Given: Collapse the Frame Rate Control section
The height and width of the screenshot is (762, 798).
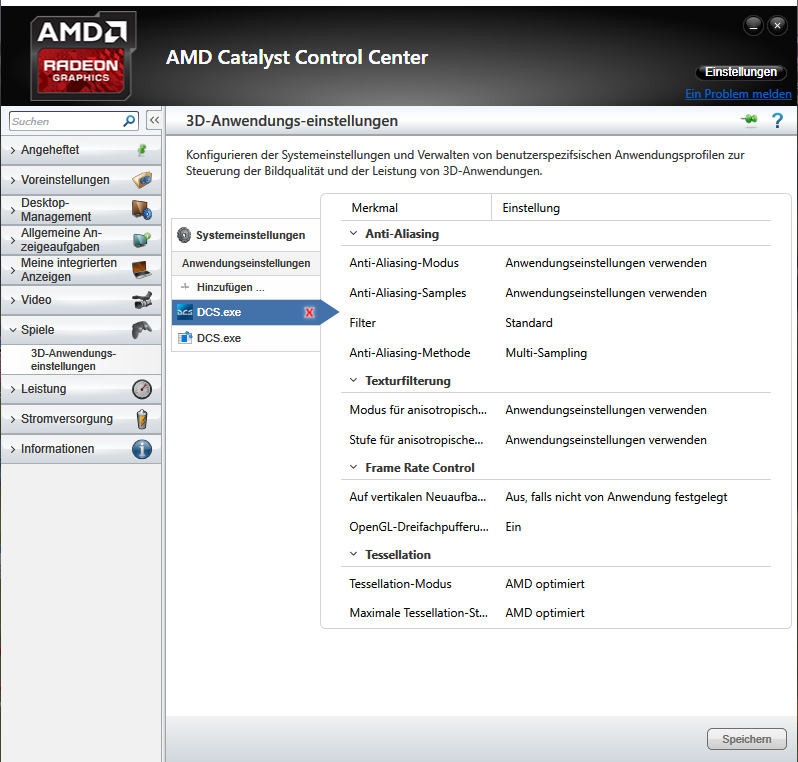Looking at the screenshot, I should tap(353, 467).
